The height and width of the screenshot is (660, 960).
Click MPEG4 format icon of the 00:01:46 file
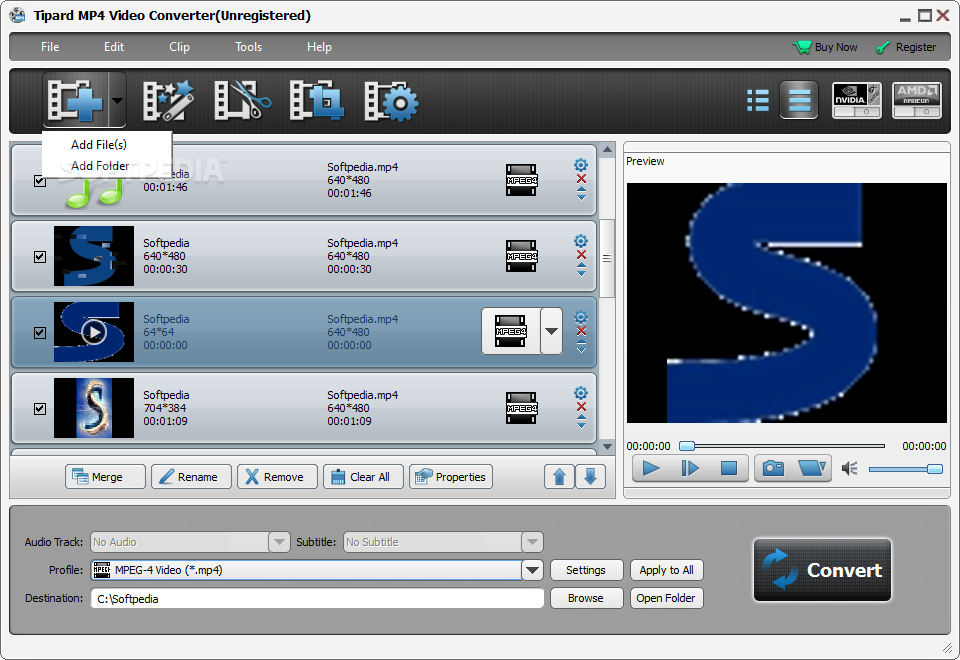[x=522, y=180]
